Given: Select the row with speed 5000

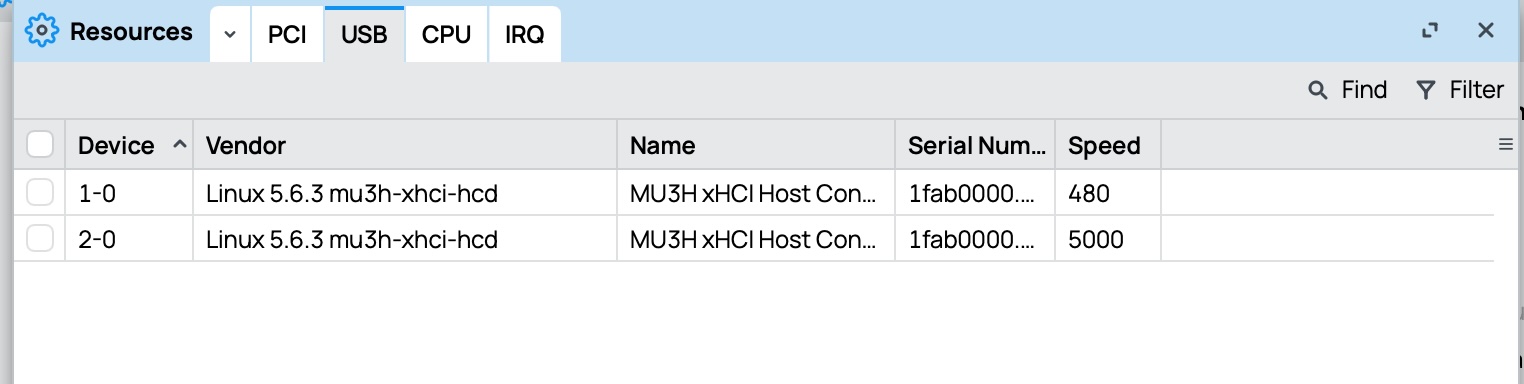Looking at the screenshot, I should coord(754,239).
